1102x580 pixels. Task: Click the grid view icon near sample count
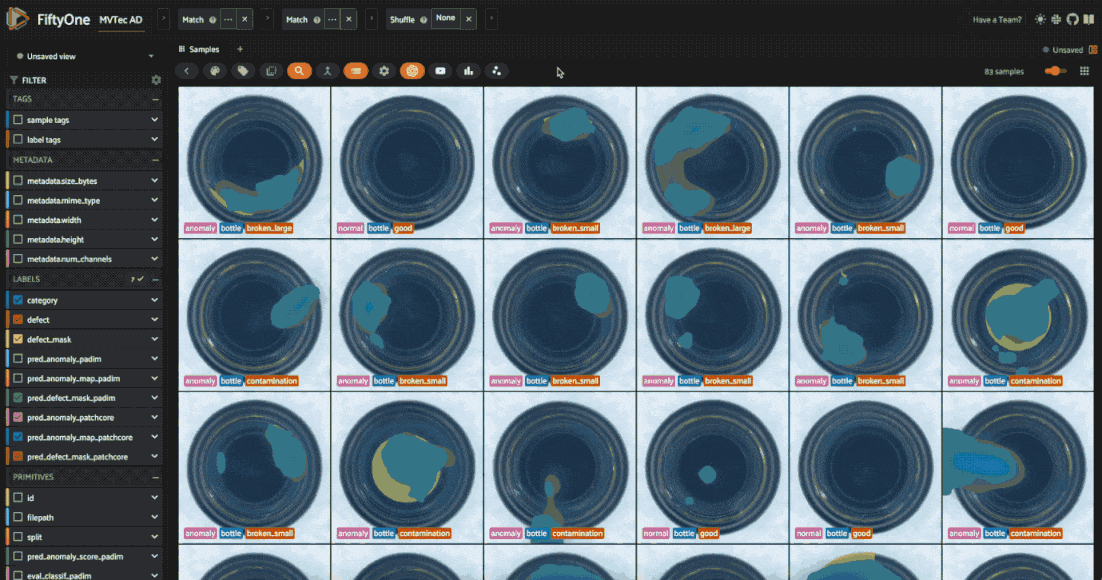pos(1084,71)
